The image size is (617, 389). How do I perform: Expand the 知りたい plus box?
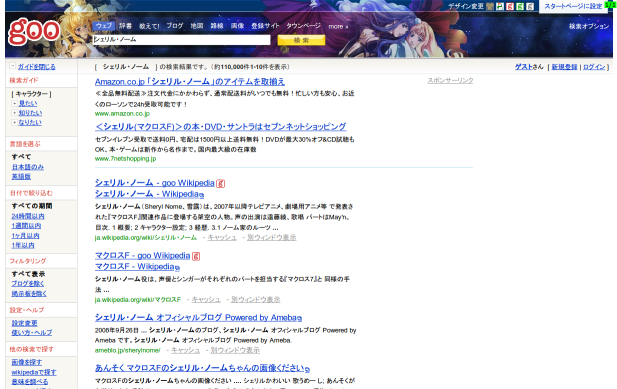(15, 113)
